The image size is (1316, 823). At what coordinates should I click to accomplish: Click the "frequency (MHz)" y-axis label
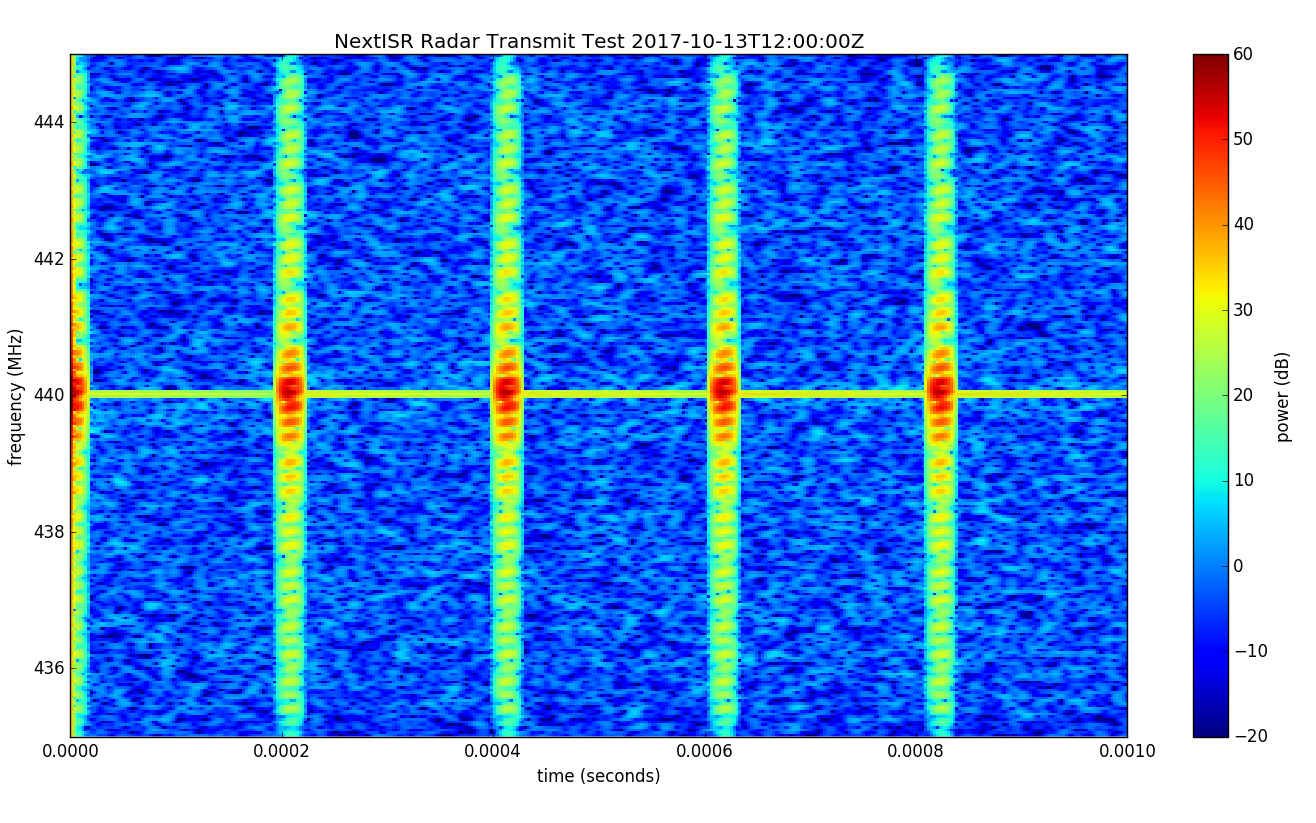click(16, 396)
